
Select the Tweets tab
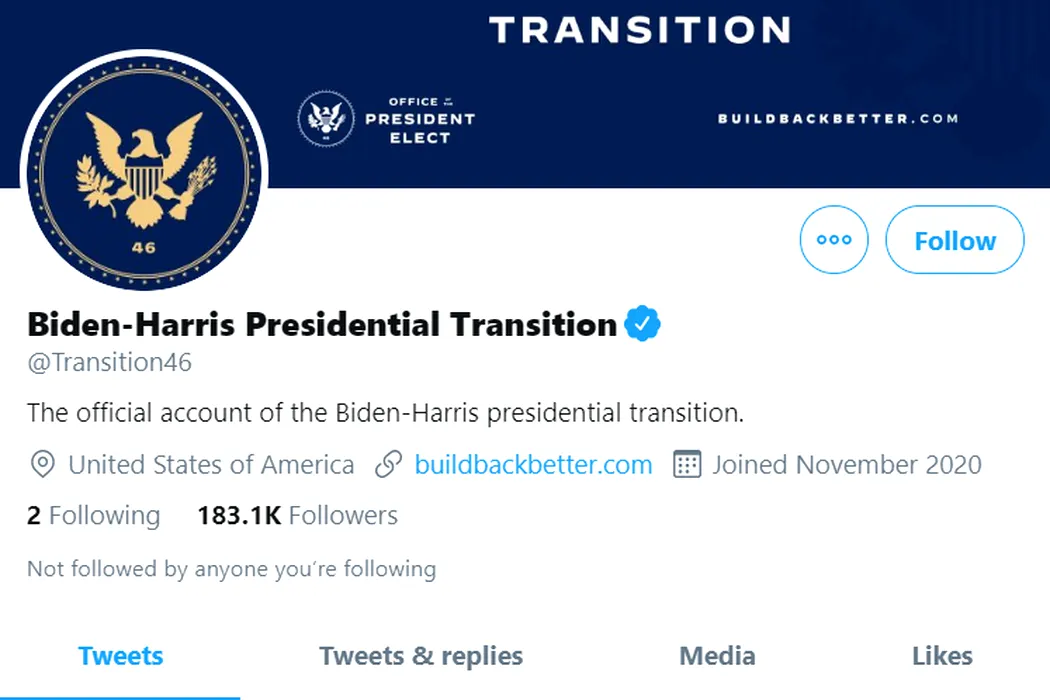tap(121, 656)
